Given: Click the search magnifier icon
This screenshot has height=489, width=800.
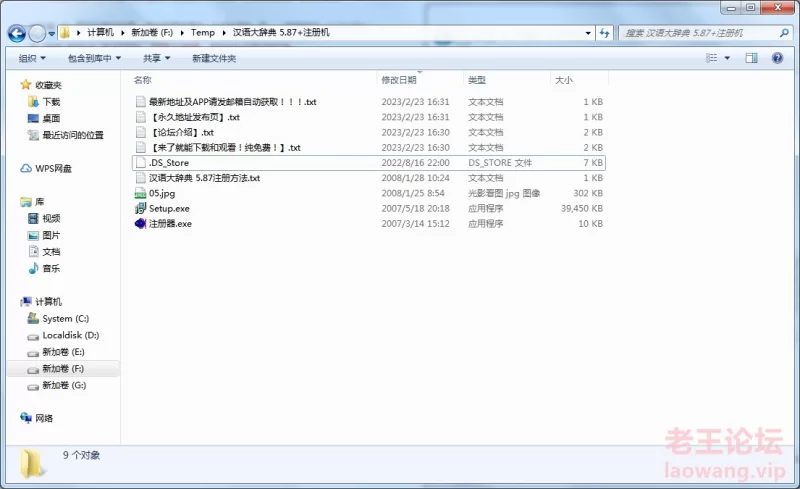Looking at the screenshot, I should (784, 33).
